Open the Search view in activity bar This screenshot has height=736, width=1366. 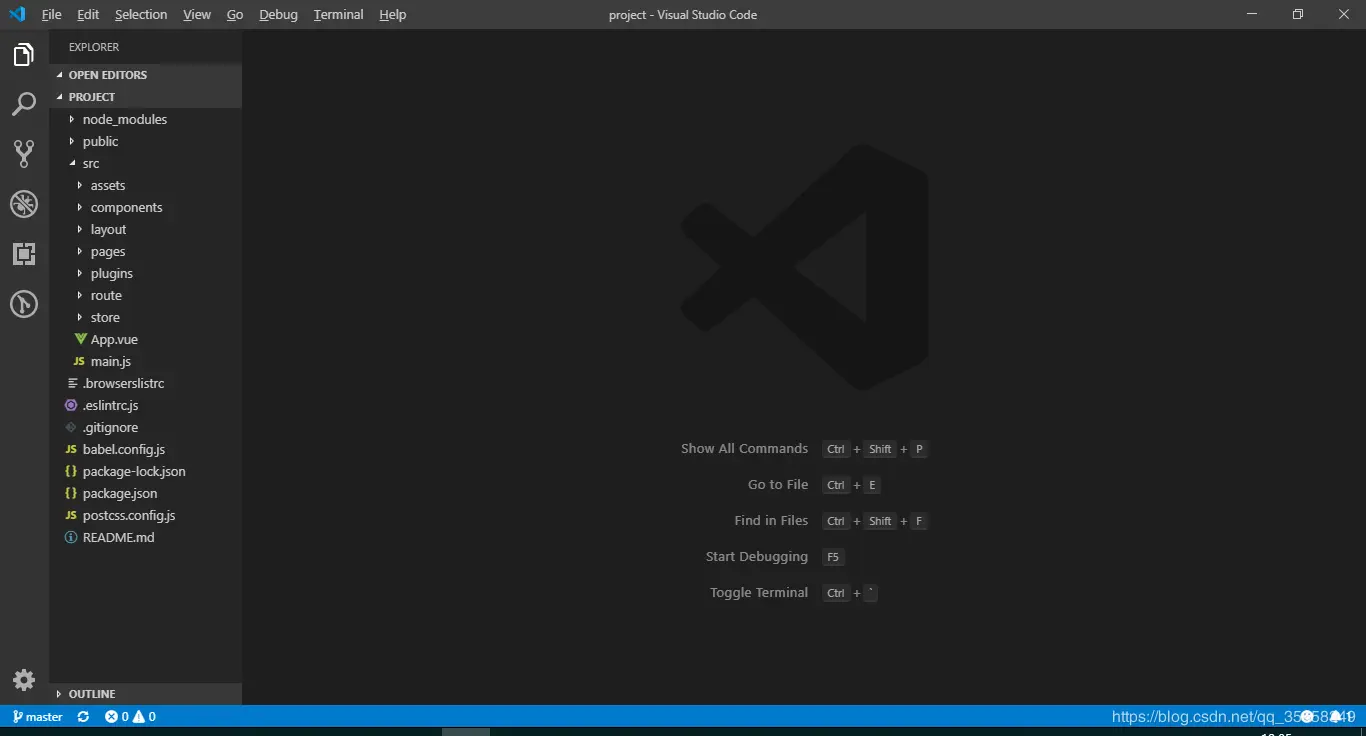click(24, 104)
